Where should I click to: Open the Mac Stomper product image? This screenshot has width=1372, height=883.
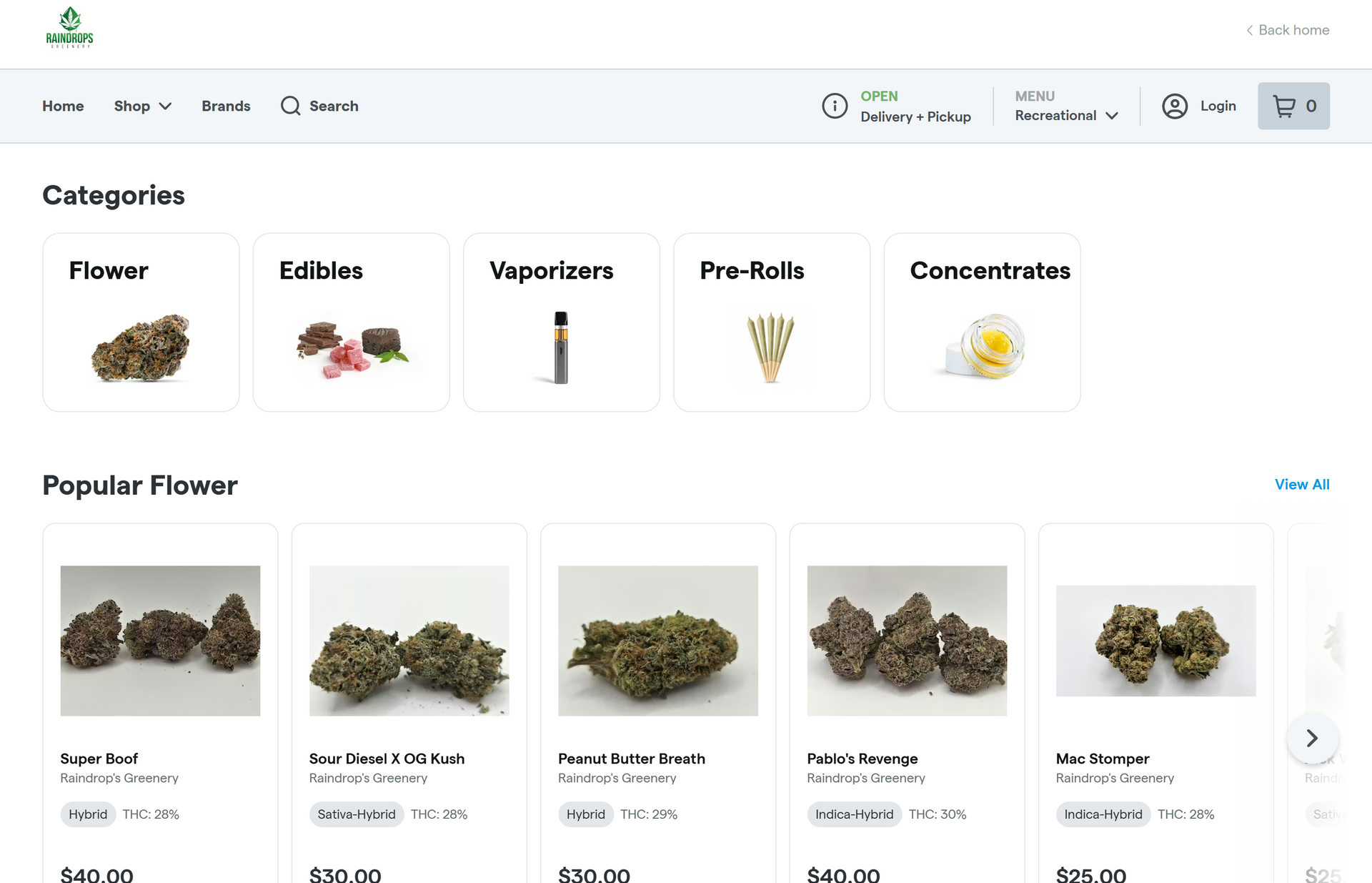coord(1155,641)
